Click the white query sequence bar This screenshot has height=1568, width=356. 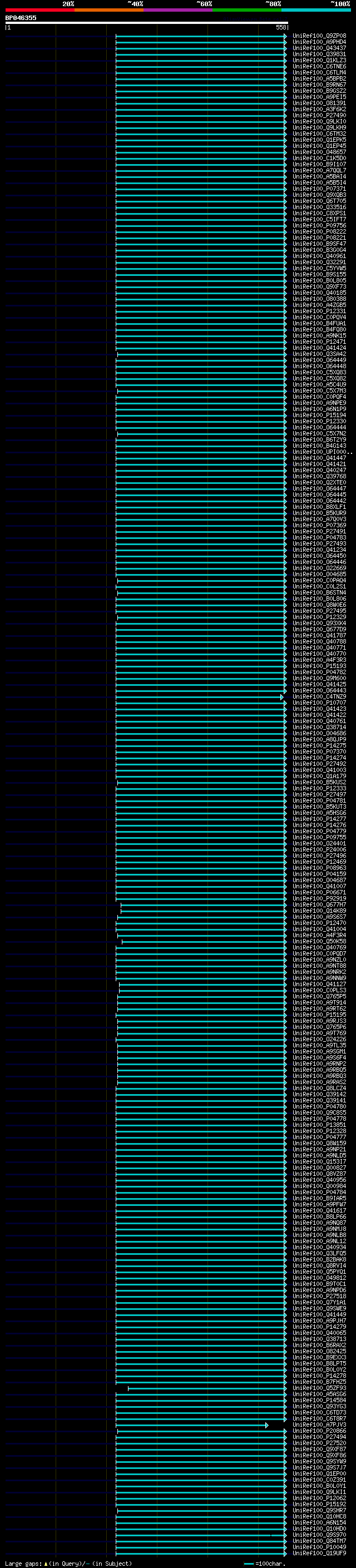147,22
